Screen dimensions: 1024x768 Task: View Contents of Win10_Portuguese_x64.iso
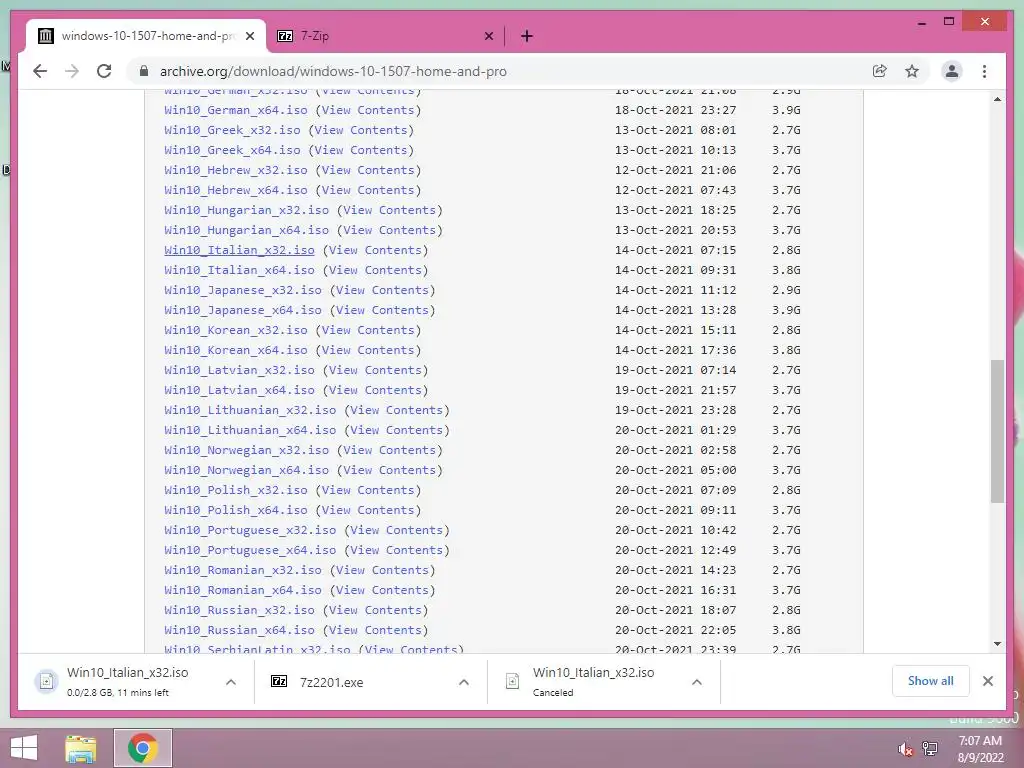(x=397, y=550)
